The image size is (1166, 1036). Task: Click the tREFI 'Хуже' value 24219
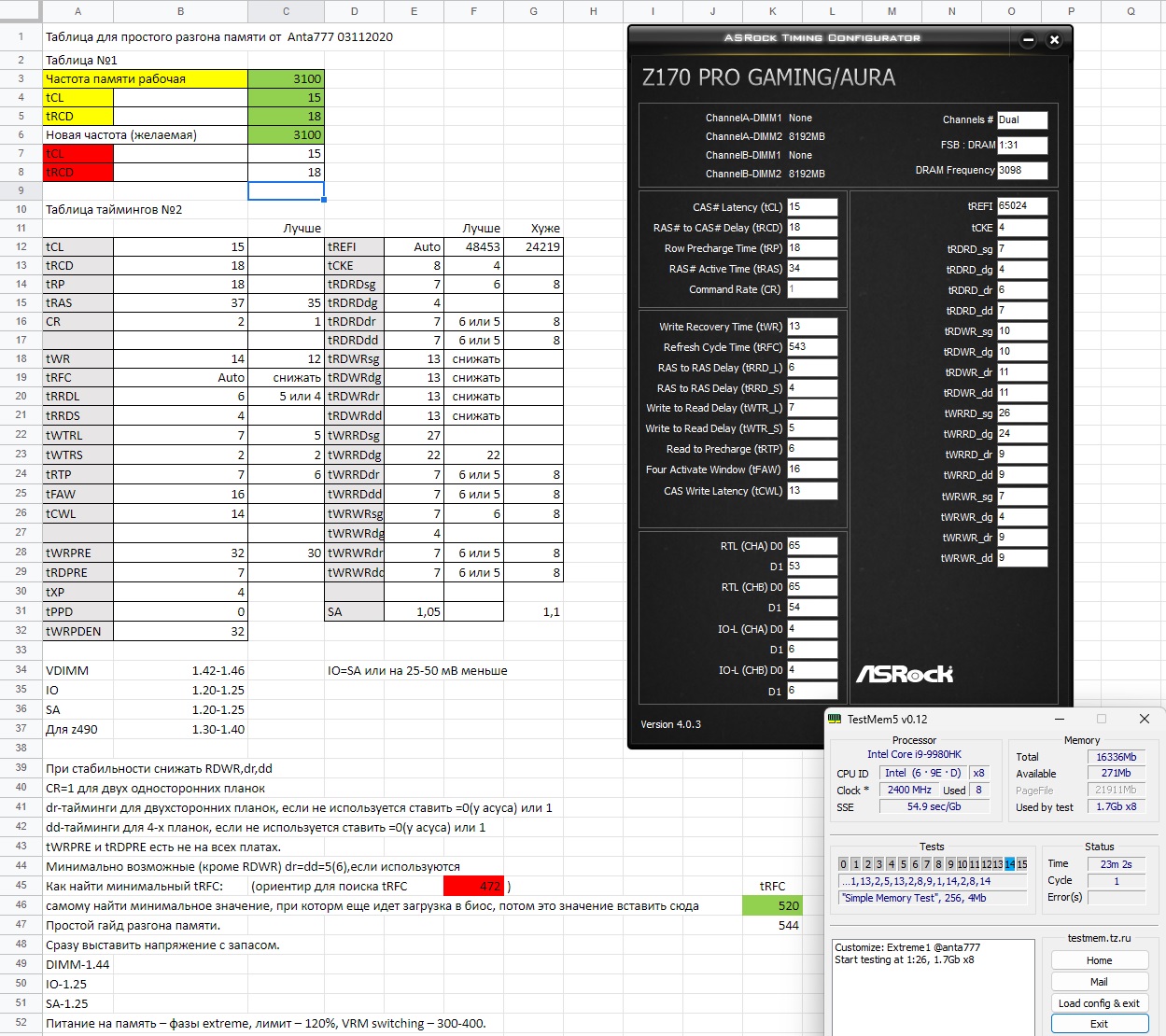[533, 246]
